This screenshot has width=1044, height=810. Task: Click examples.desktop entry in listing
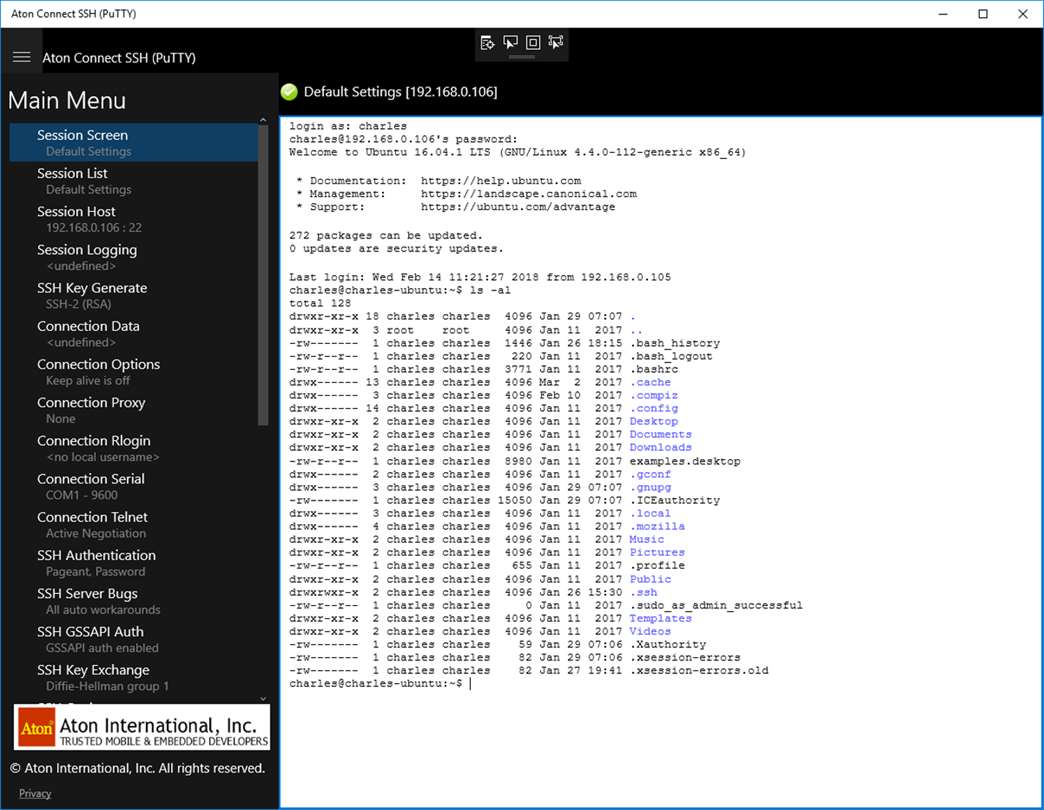click(684, 461)
